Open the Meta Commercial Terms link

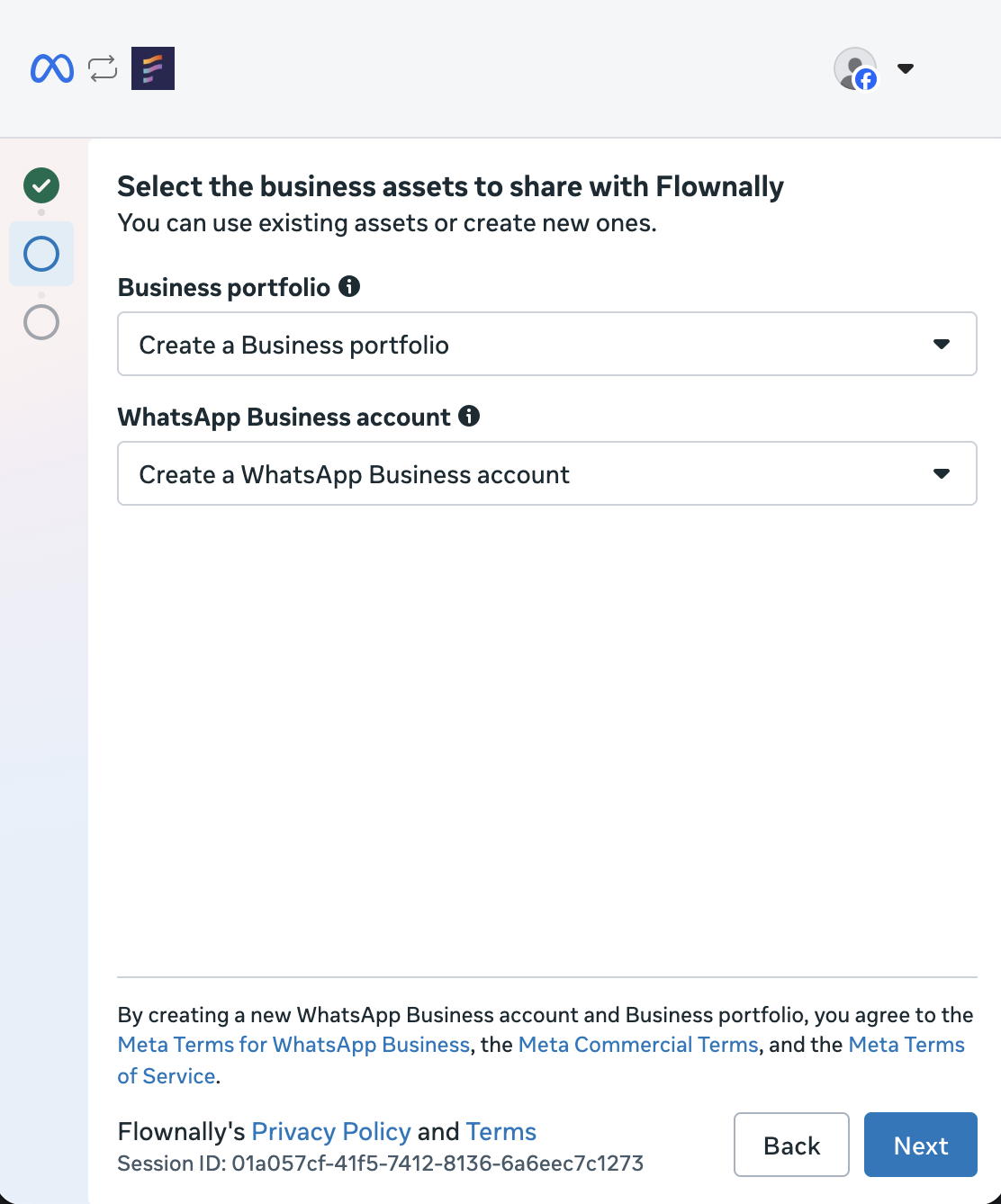(638, 1045)
